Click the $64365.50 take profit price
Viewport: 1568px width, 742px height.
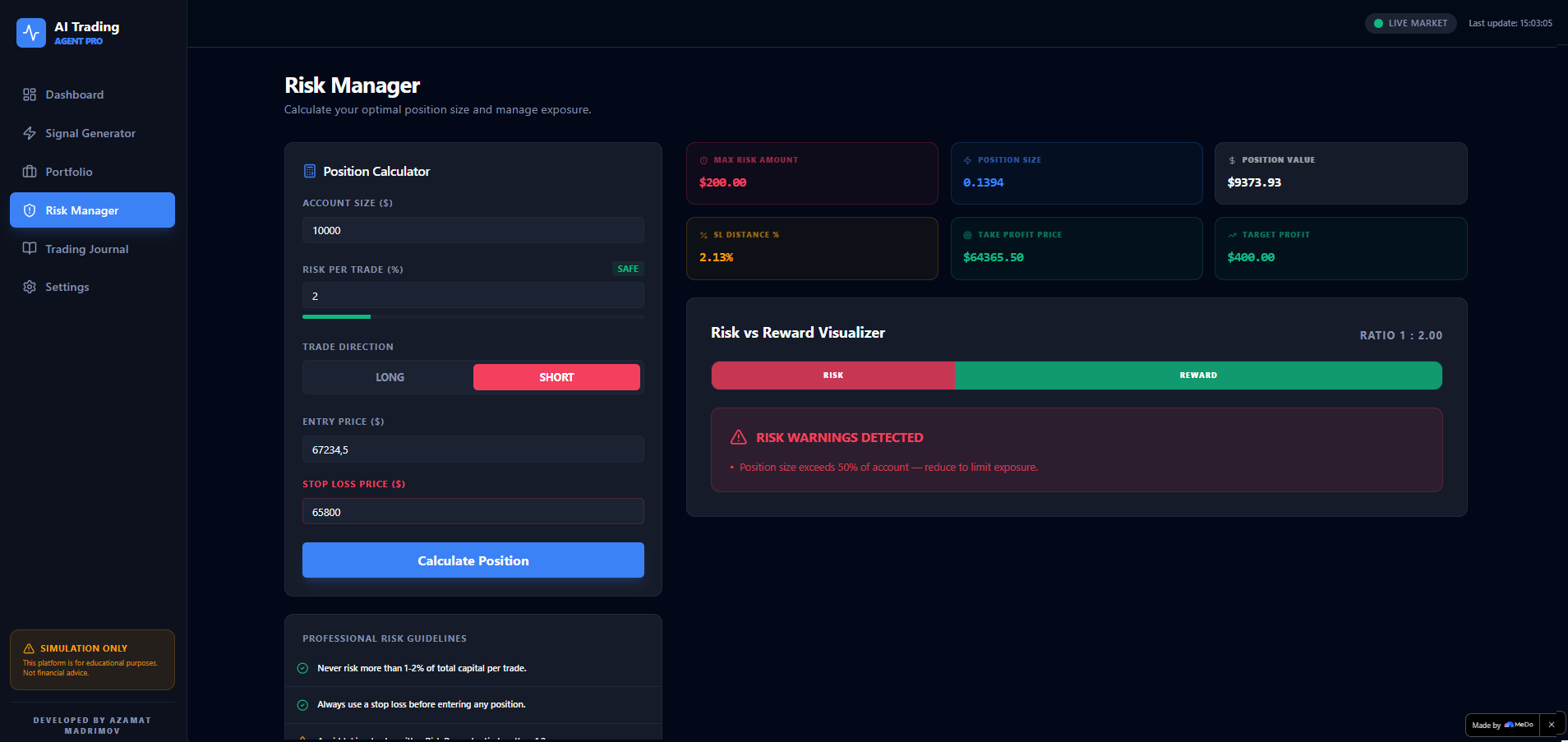coord(993,257)
